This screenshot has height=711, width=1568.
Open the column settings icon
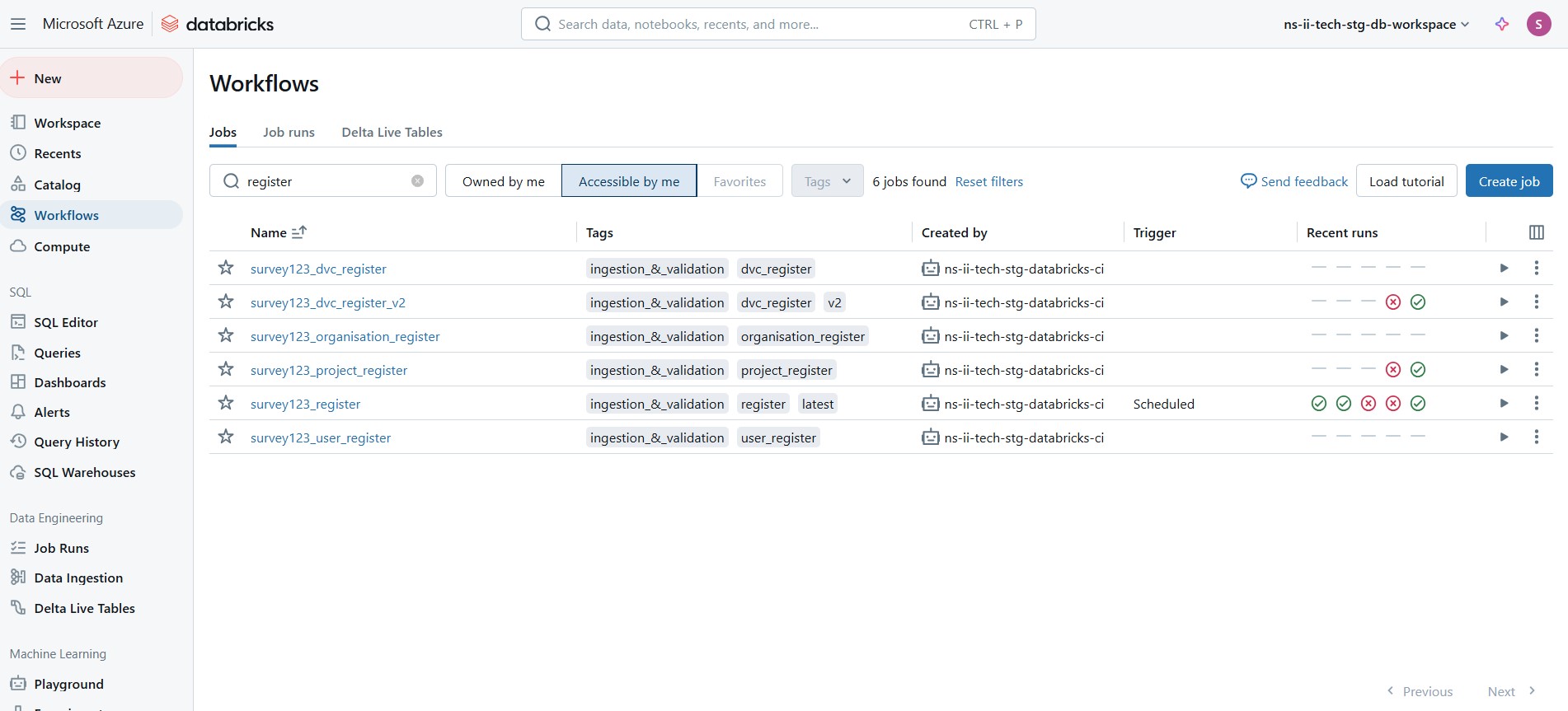pos(1536,232)
